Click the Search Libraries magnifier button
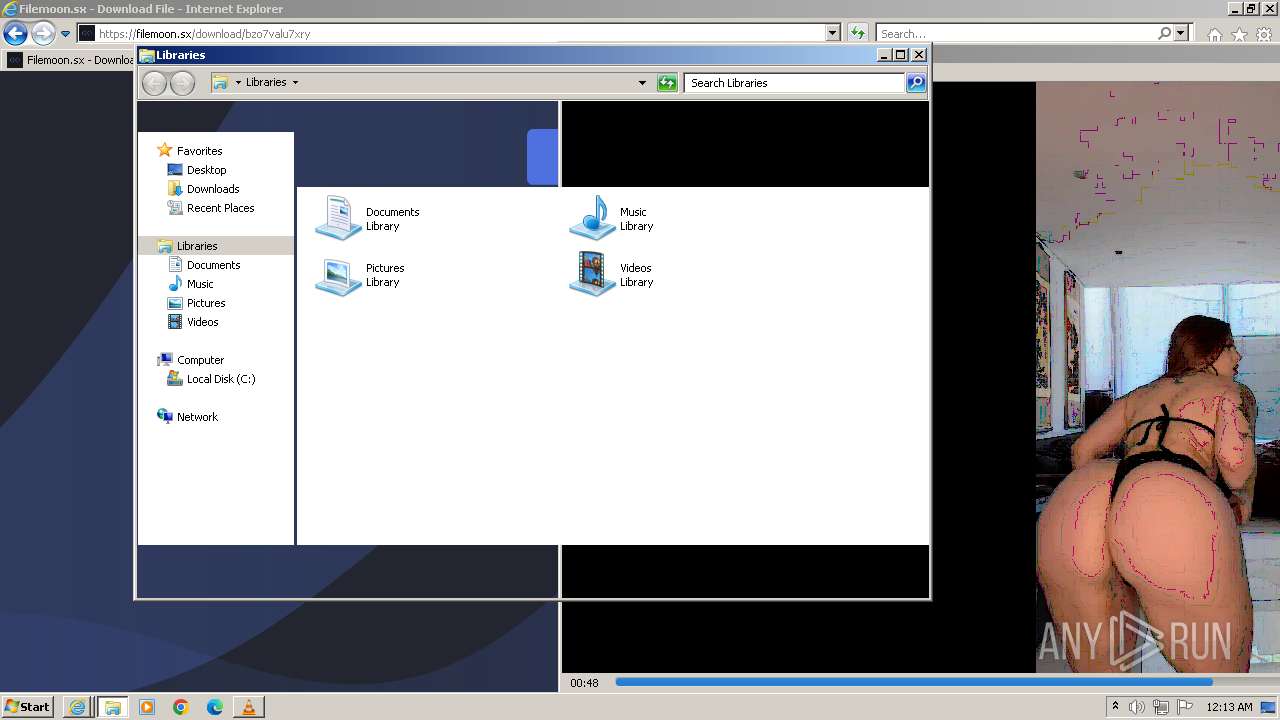Image resolution: width=1280 pixels, height=720 pixels. point(916,83)
